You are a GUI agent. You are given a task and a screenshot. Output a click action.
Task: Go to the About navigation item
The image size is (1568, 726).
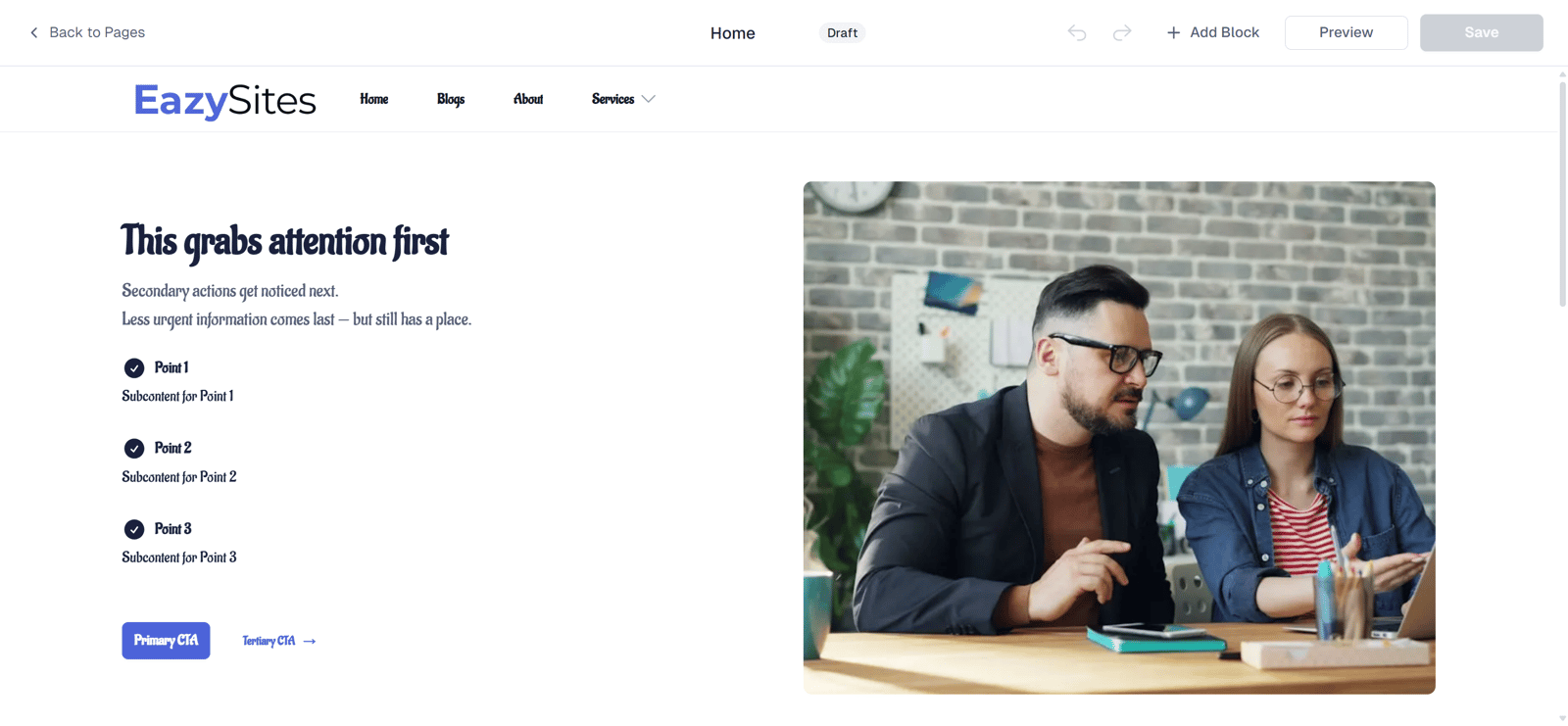click(x=528, y=99)
